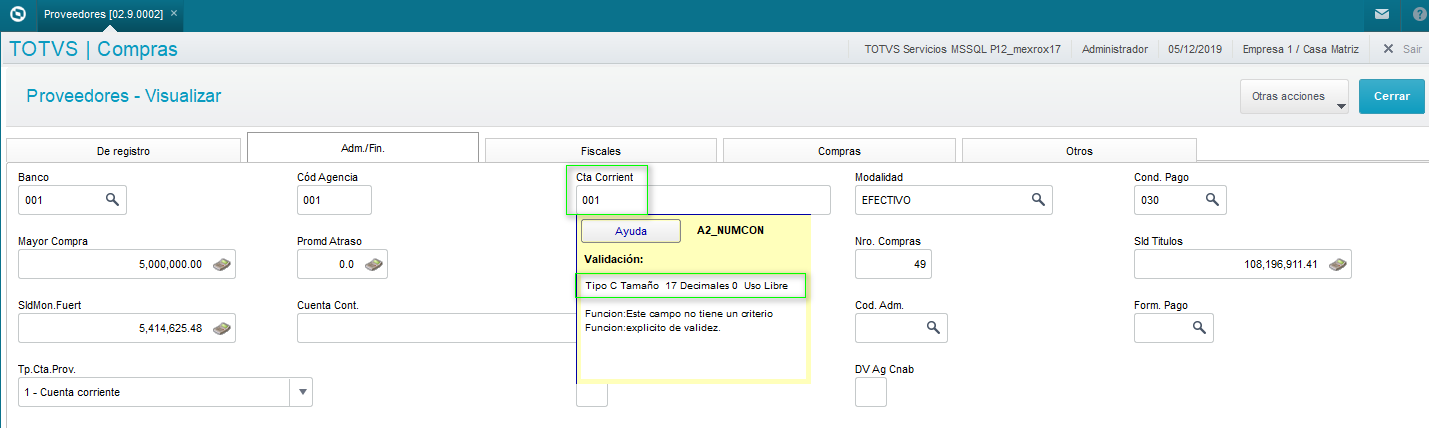Open the mail envelope icon

point(1381,15)
